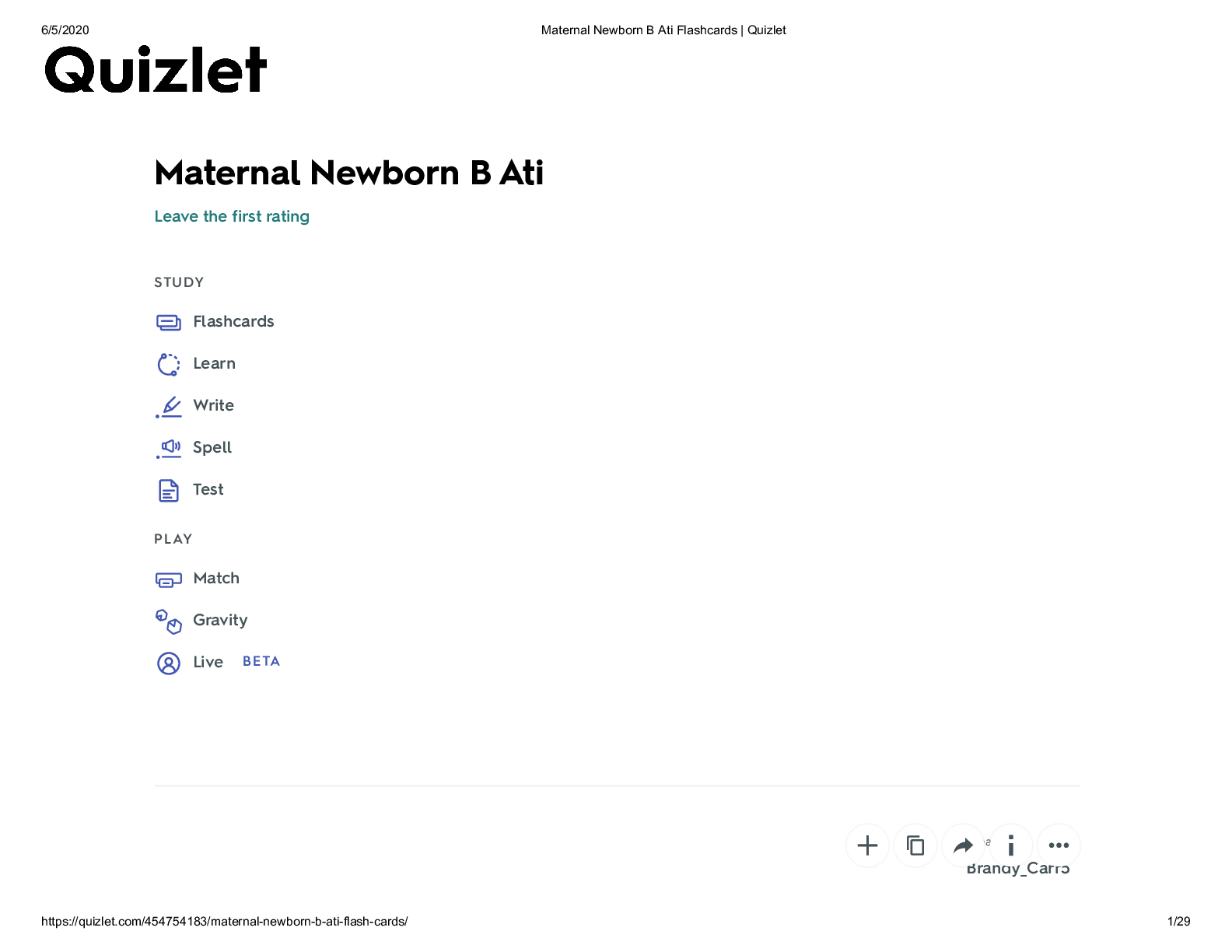The height and width of the screenshot is (952, 1232).
Task: Click the BETA label beside Live
Action: (261, 661)
